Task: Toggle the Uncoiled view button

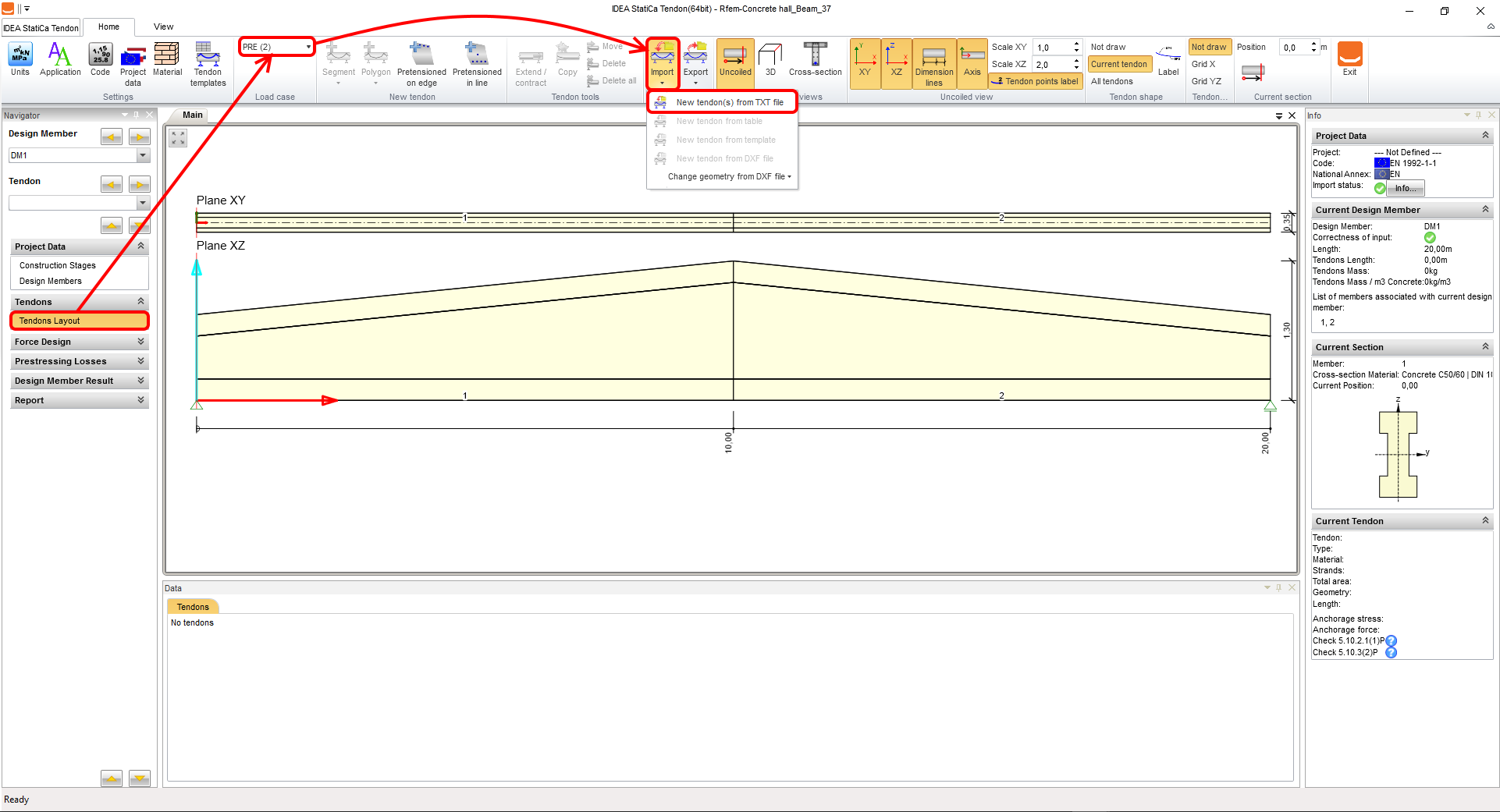Action: click(x=735, y=60)
